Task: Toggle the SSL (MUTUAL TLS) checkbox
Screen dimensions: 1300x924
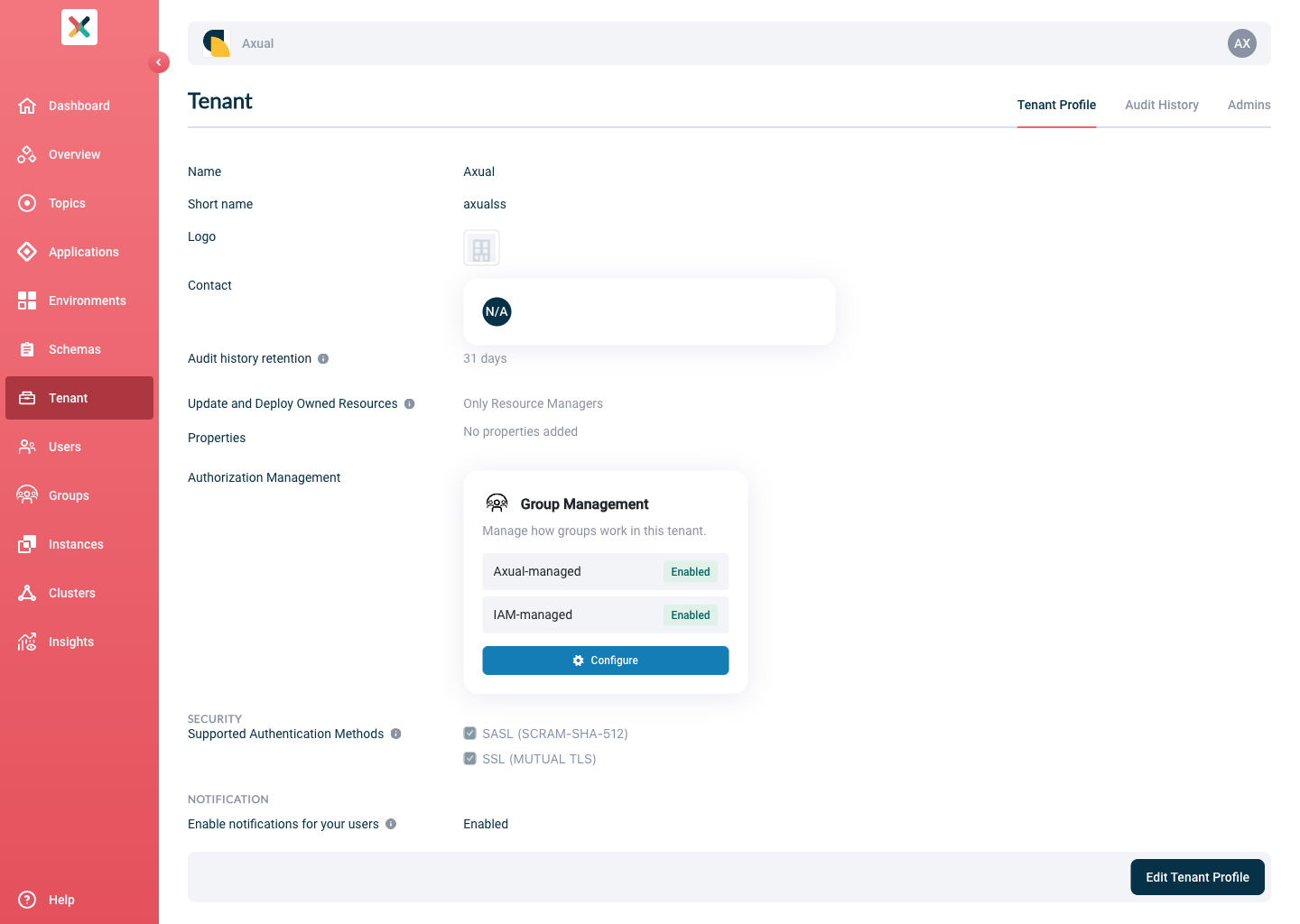Action: point(470,759)
